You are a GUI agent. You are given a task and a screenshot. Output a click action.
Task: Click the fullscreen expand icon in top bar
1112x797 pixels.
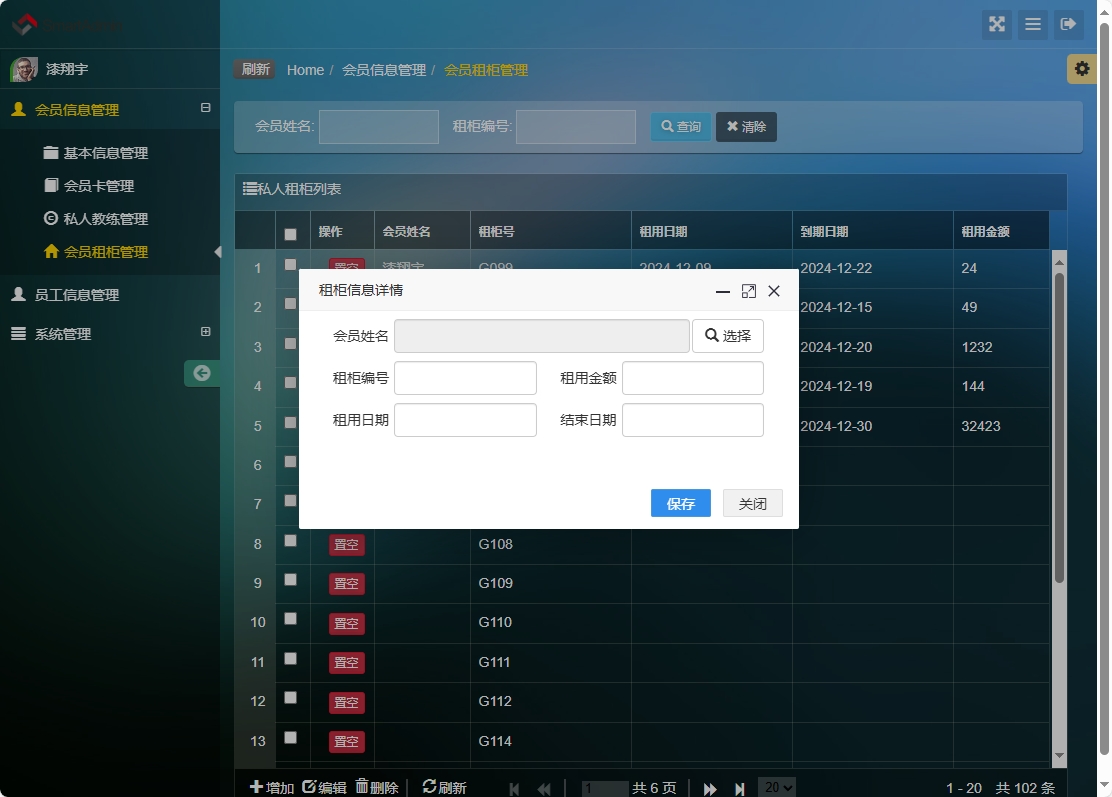996,24
